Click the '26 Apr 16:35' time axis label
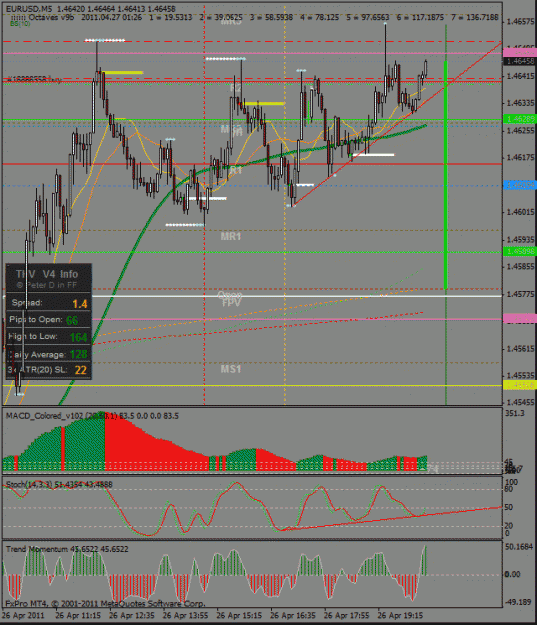The height and width of the screenshot is (625, 537). pos(293,615)
